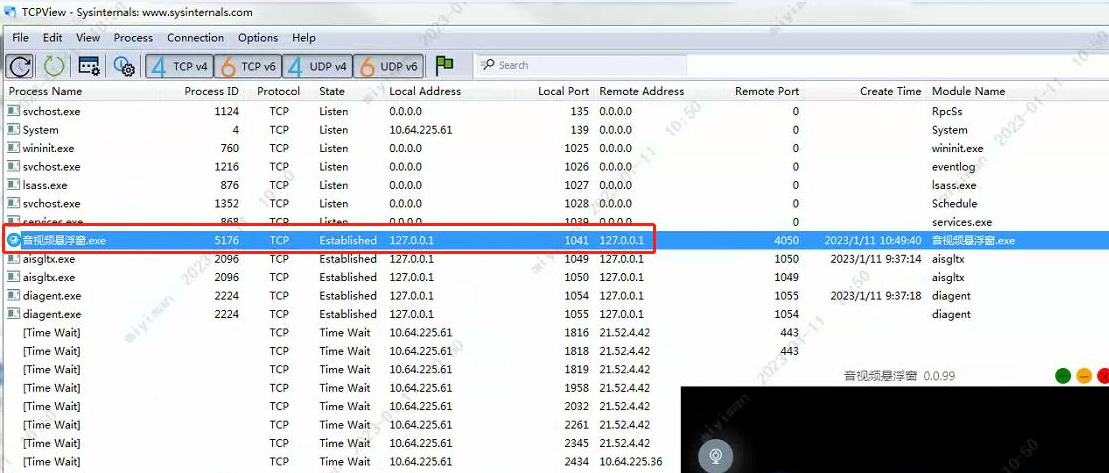
Task: Sort by State column header
Action: click(332, 91)
